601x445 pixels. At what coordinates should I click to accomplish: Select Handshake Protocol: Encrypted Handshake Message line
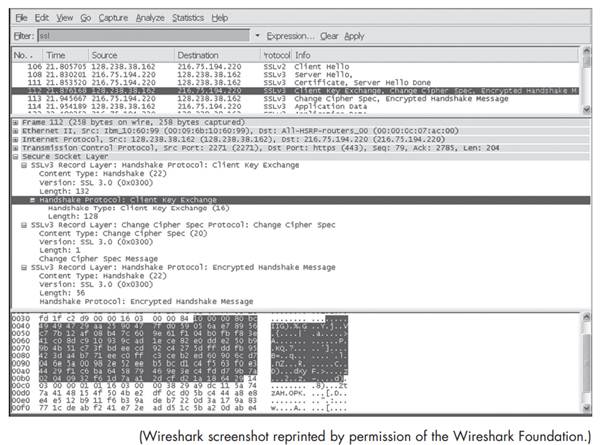tap(146, 302)
